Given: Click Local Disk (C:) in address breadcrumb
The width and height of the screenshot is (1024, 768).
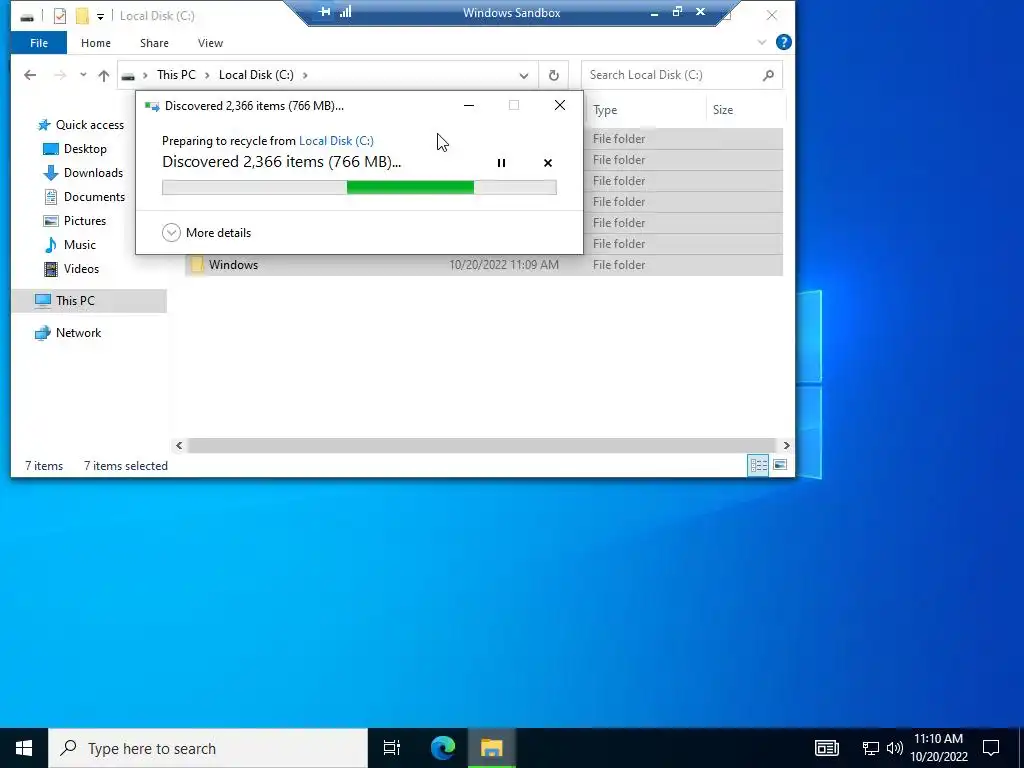Looking at the screenshot, I should click(x=256, y=74).
